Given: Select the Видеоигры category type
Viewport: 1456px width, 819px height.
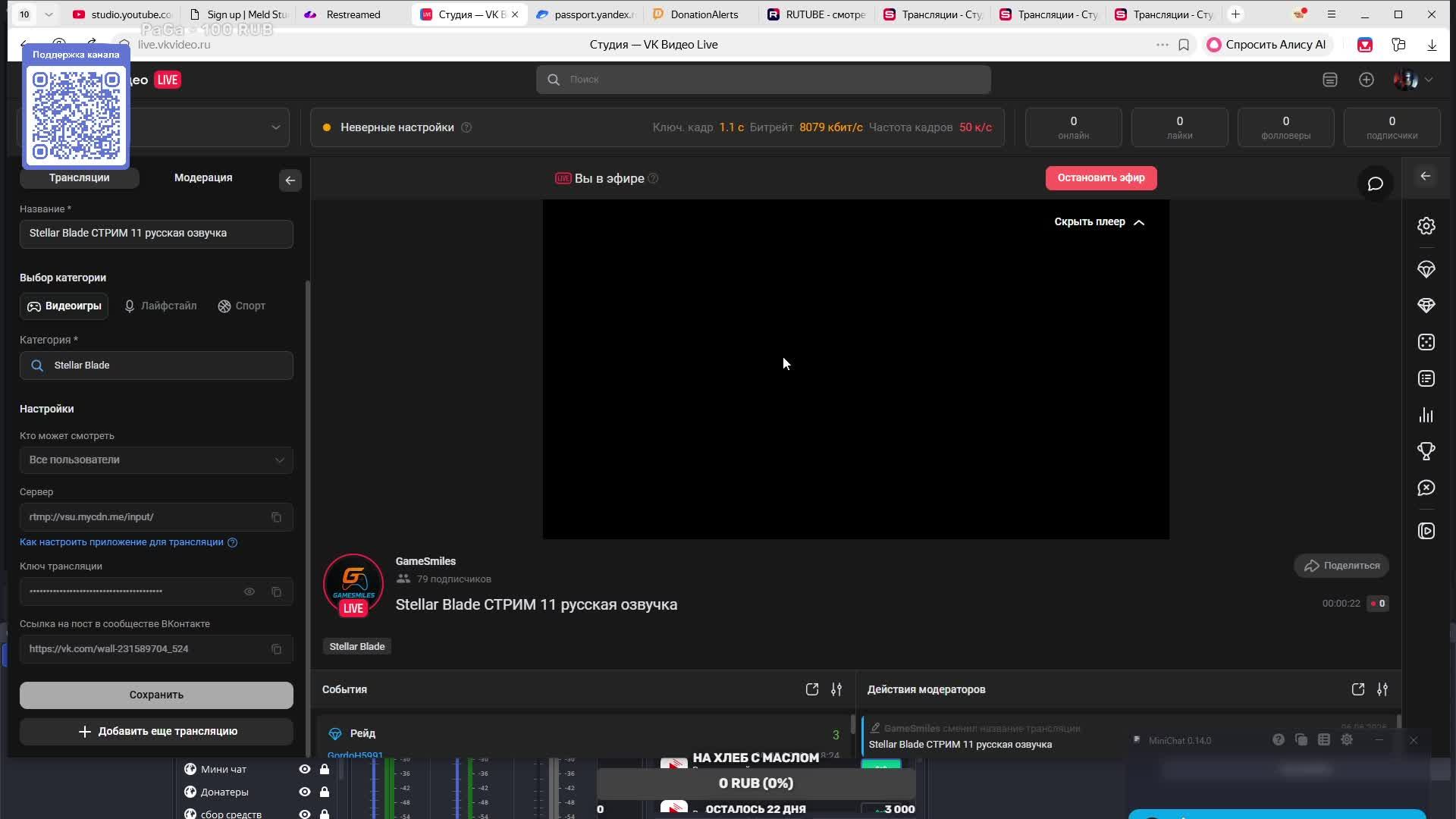Looking at the screenshot, I should [64, 306].
